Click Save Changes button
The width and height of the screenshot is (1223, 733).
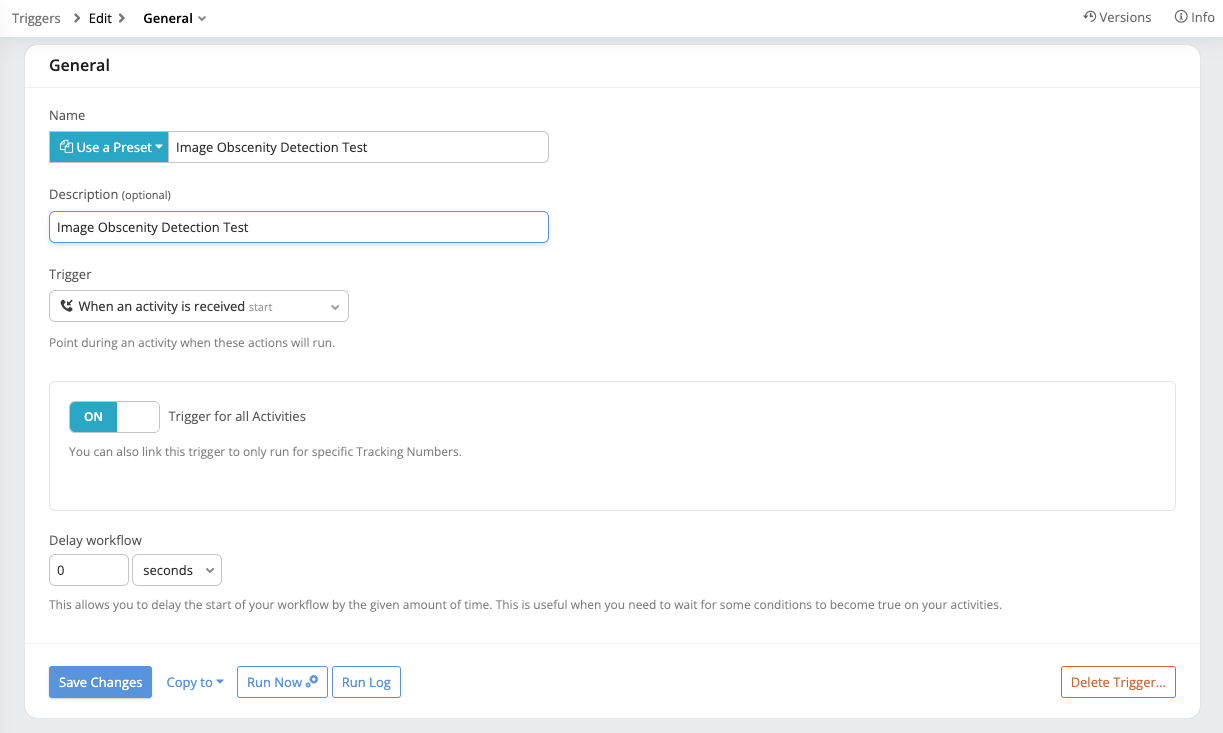[x=100, y=682]
